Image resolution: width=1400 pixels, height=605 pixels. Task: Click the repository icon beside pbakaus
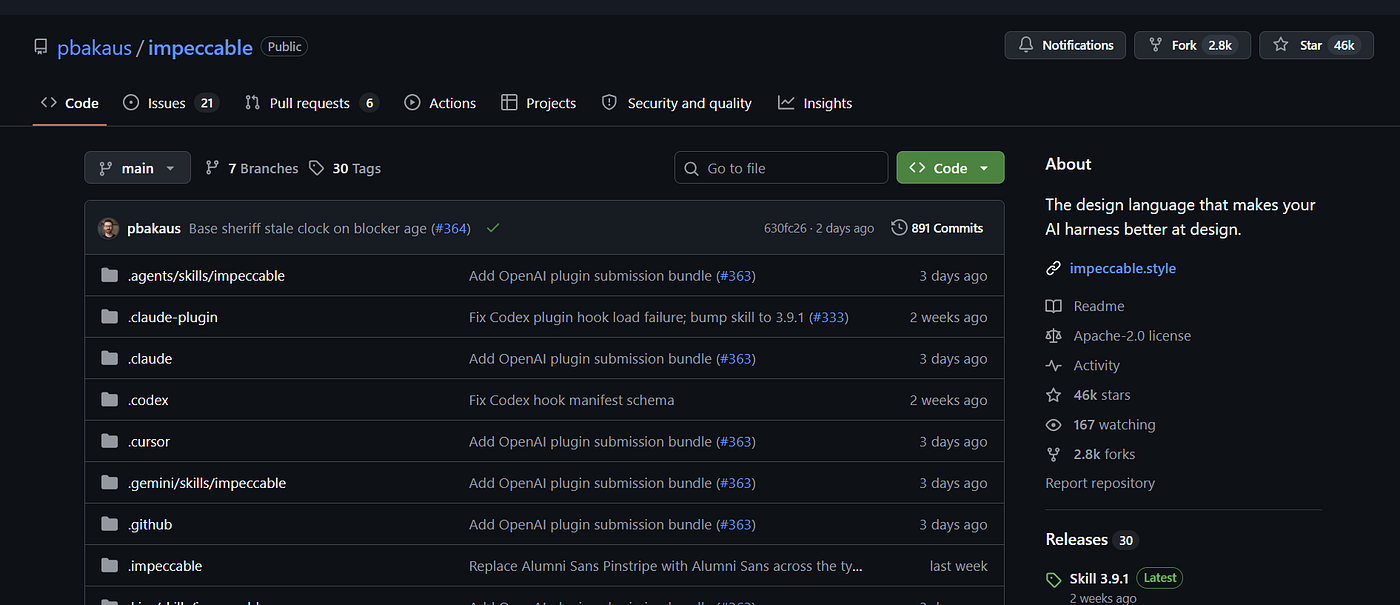point(40,47)
